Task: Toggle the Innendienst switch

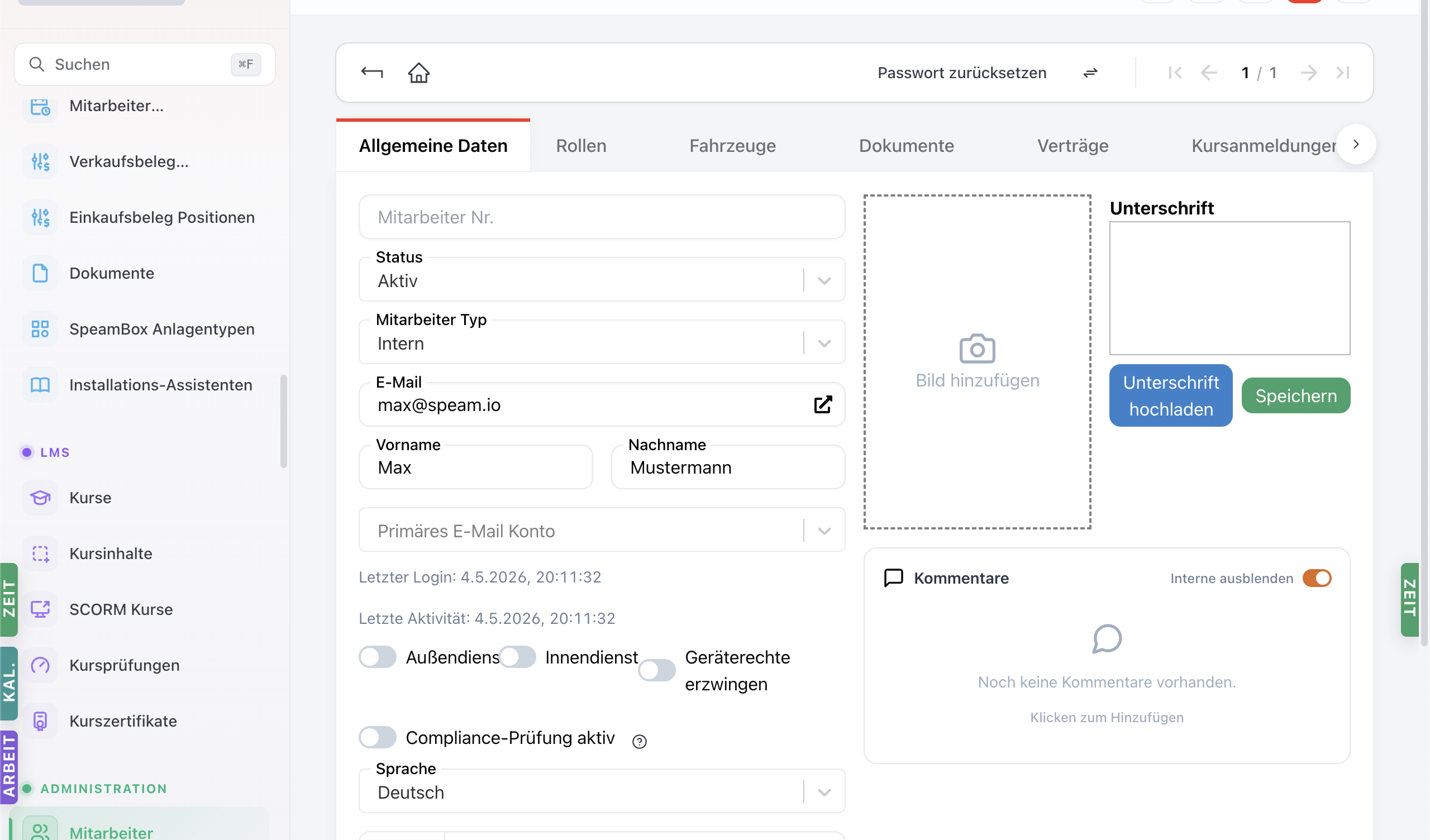Action: (x=517, y=657)
